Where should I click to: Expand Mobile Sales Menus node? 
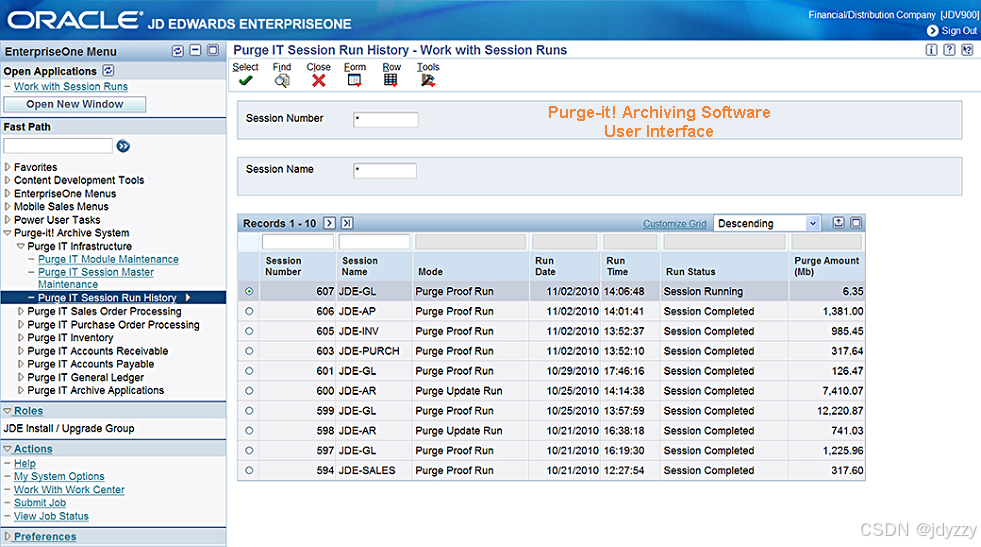click(x=8, y=207)
